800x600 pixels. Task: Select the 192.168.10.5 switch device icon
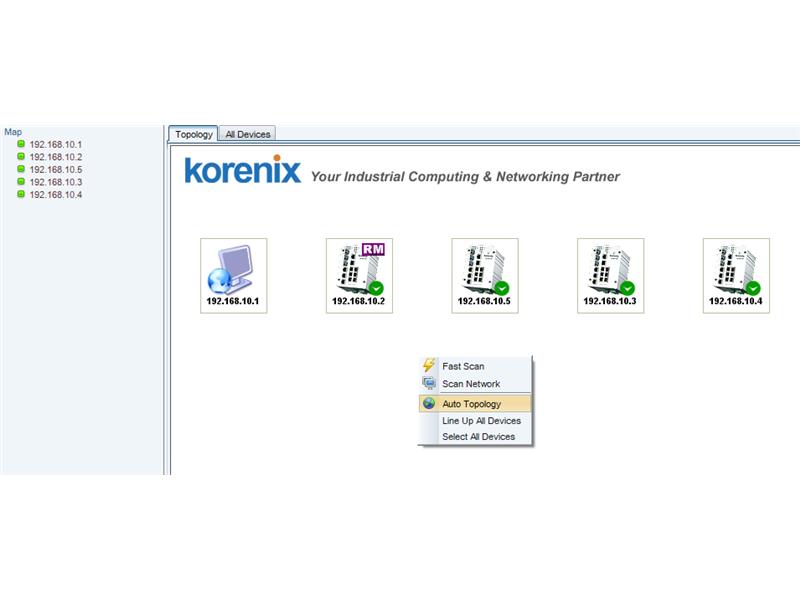click(x=485, y=276)
